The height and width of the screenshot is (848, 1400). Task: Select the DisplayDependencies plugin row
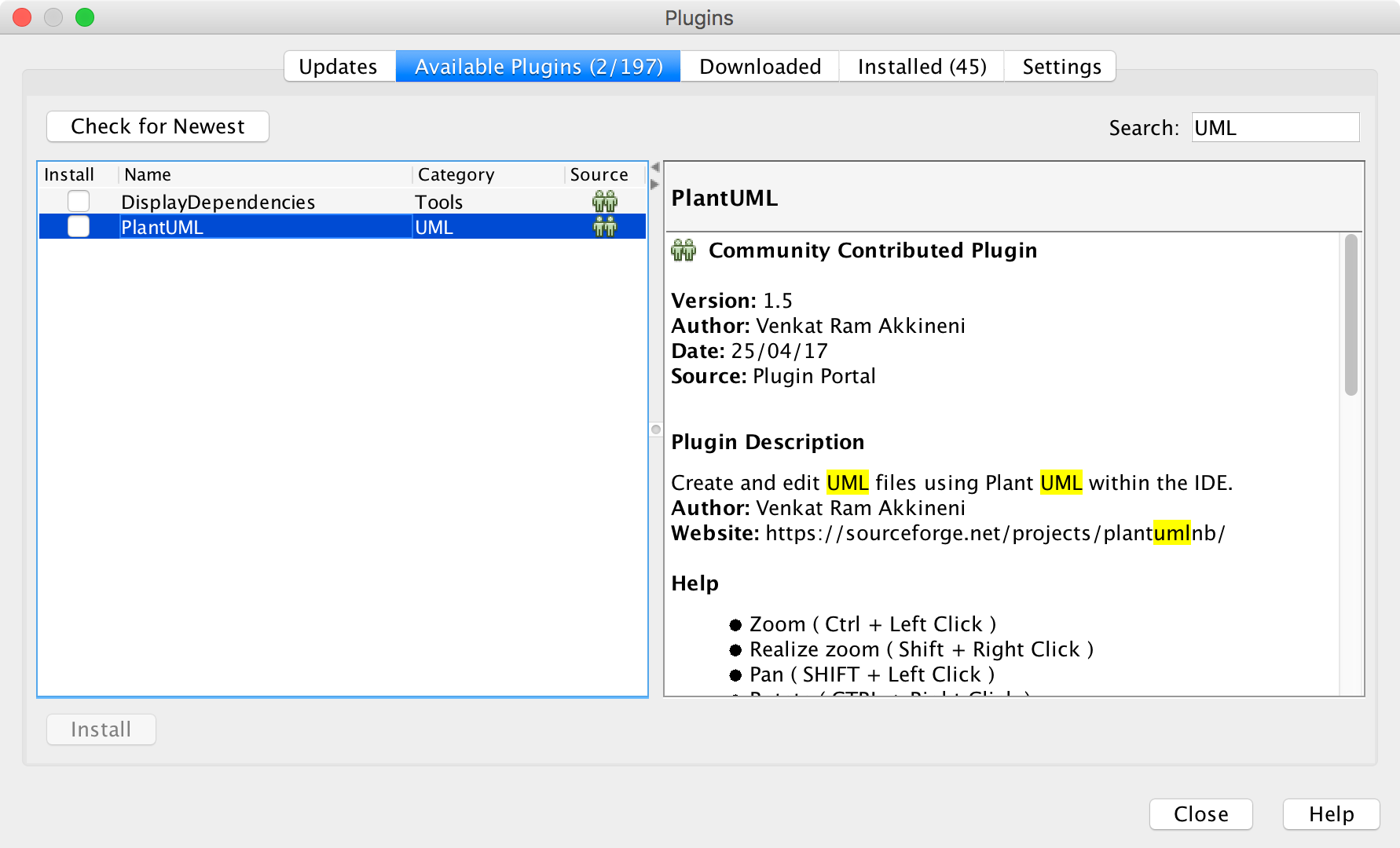[x=218, y=202]
